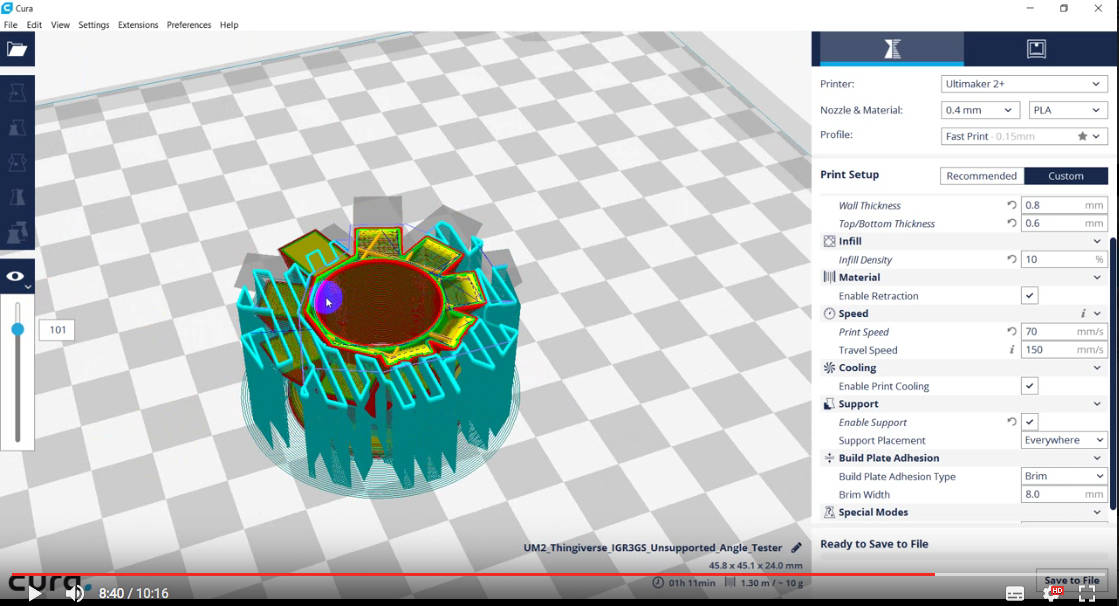This screenshot has width=1119, height=606.
Task: Switch to the Monitor tab icon
Action: click(1036, 49)
